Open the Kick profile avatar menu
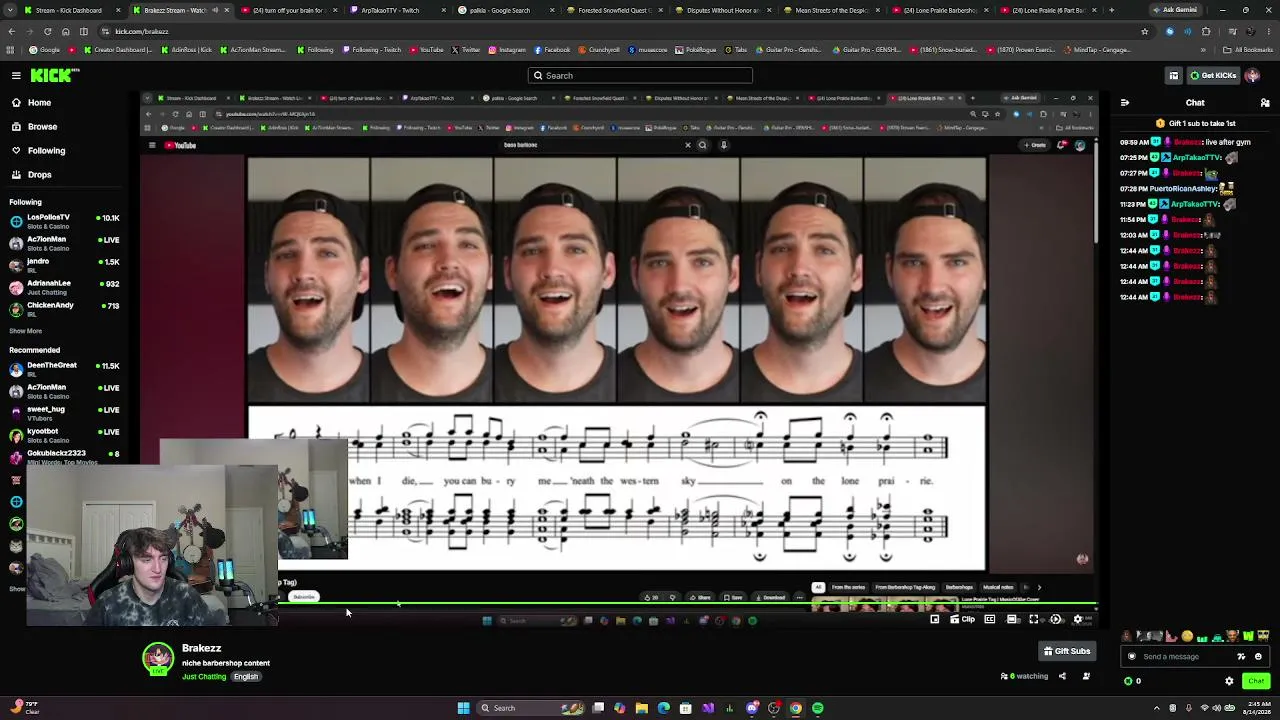This screenshot has width=1280, height=720. (x=1253, y=75)
